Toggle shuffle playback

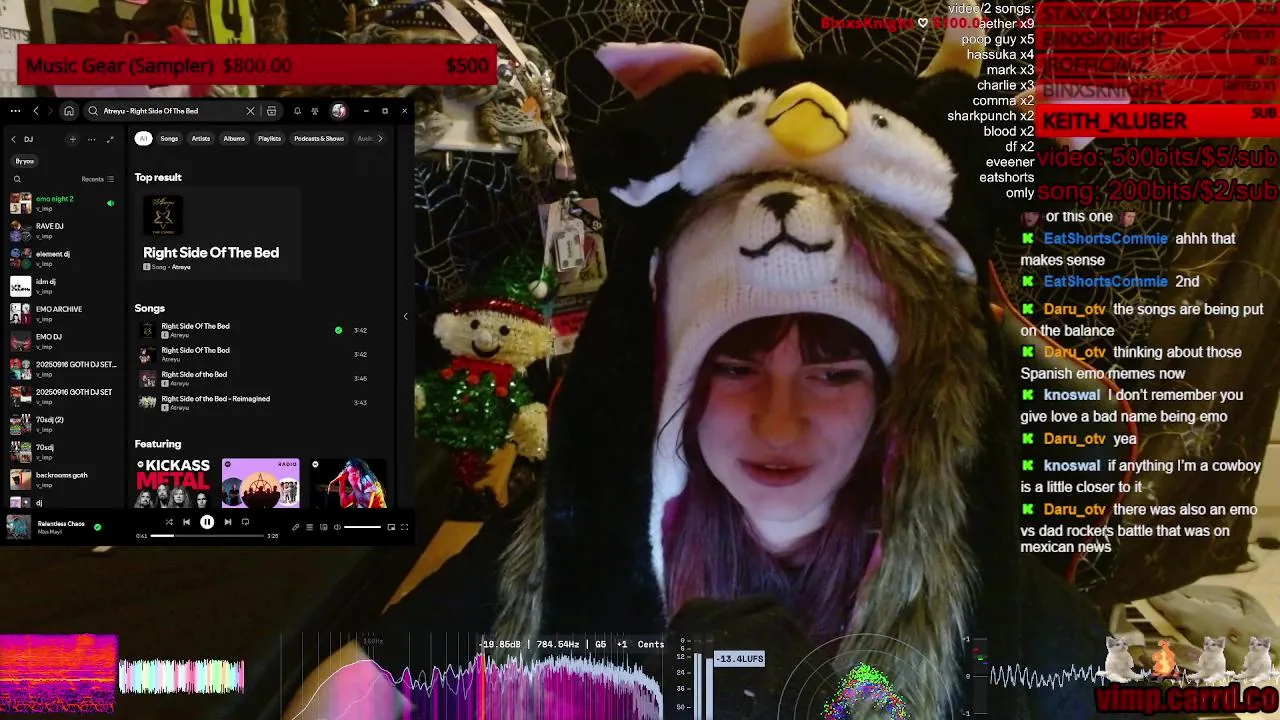click(168, 522)
